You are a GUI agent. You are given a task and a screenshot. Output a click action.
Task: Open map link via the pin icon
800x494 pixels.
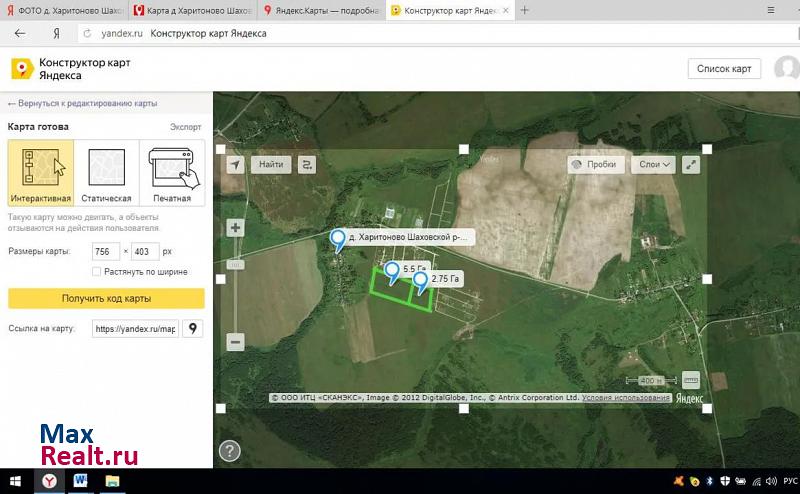pos(193,328)
